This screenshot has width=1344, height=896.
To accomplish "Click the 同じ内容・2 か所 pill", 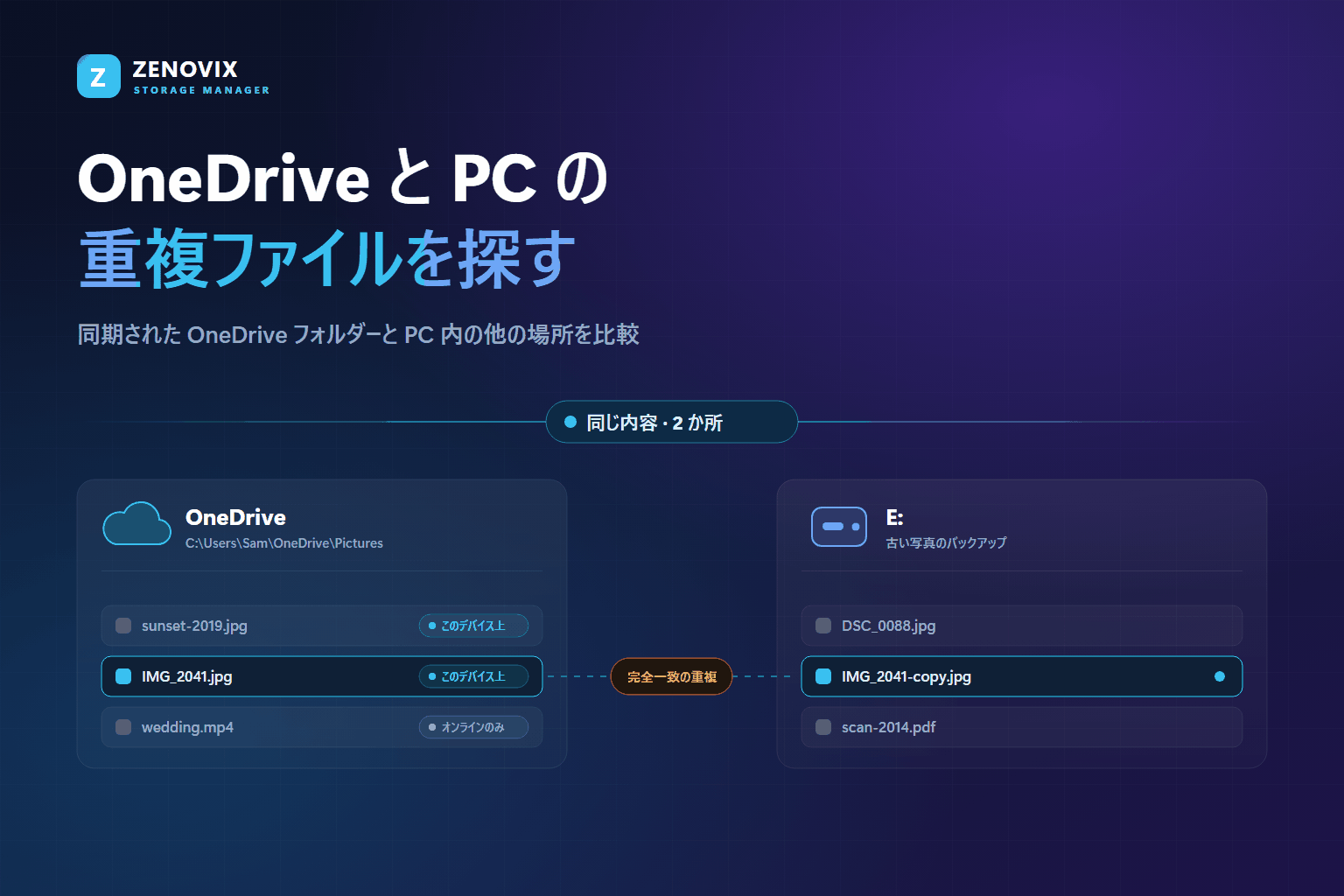I will [672, 422].
